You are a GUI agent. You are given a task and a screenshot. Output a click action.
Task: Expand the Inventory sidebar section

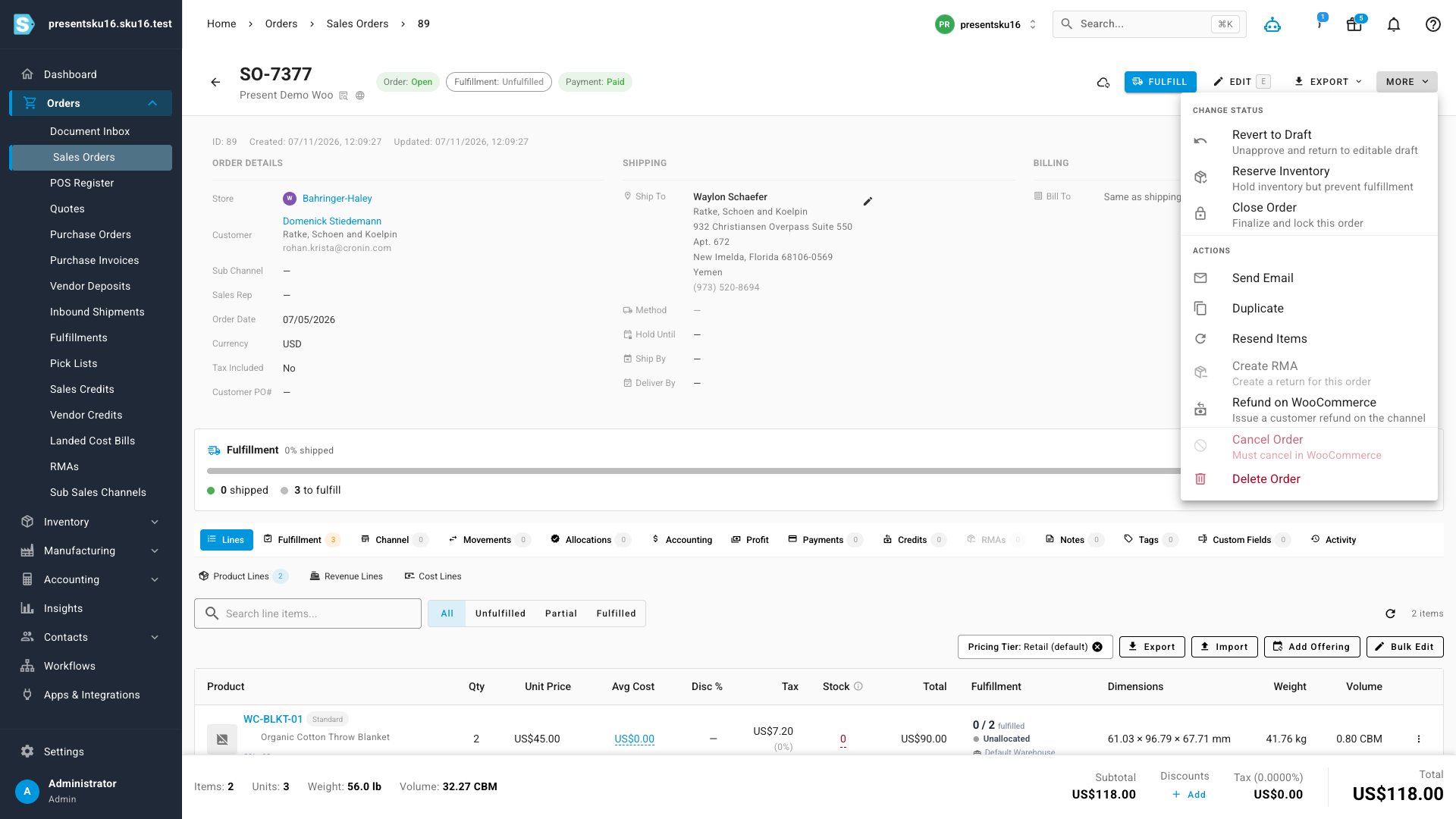[x=155, y=522]
